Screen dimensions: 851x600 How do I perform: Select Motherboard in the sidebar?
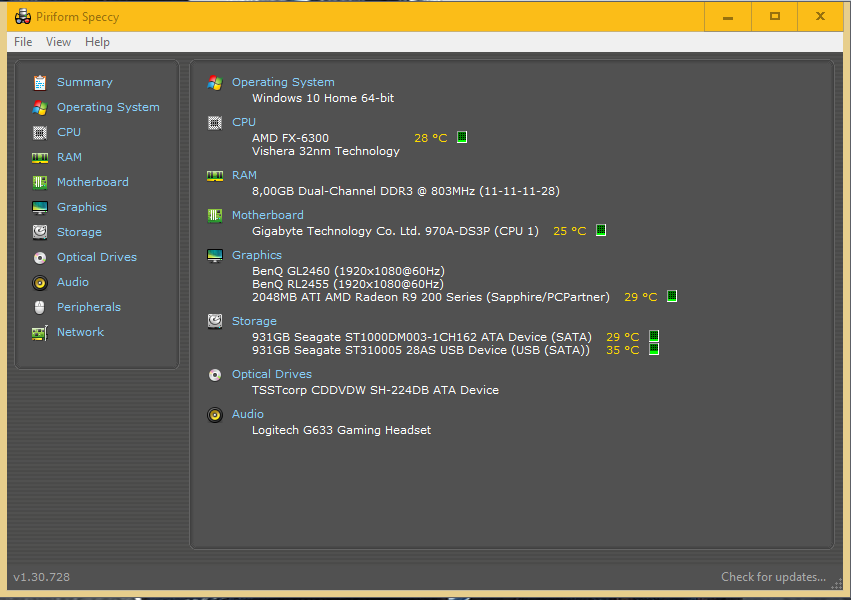coord(93,182)
